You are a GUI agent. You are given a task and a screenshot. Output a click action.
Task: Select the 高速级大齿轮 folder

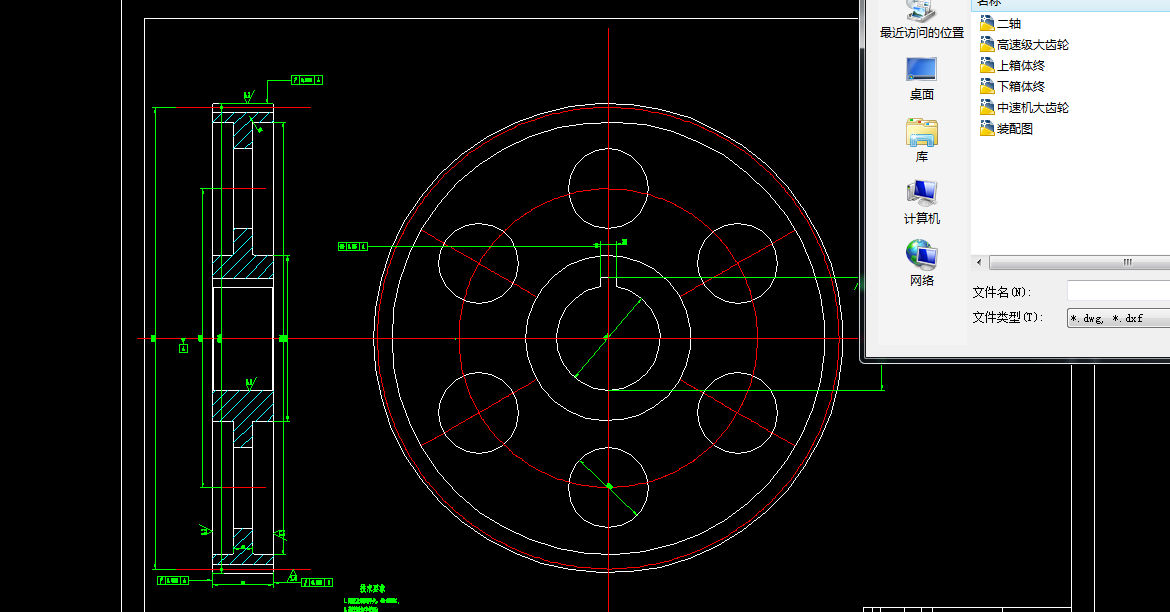pos(1024,45)
